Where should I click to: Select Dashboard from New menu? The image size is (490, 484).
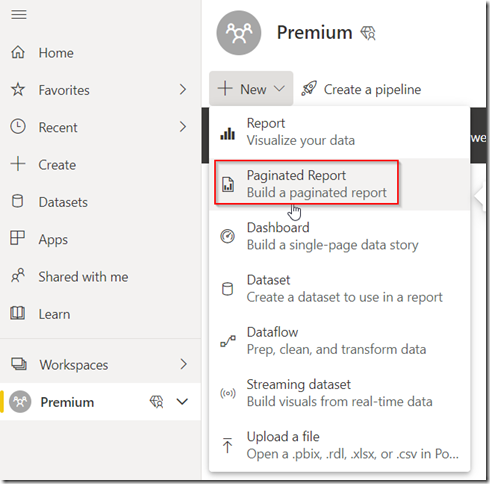(x=339, y=236)
